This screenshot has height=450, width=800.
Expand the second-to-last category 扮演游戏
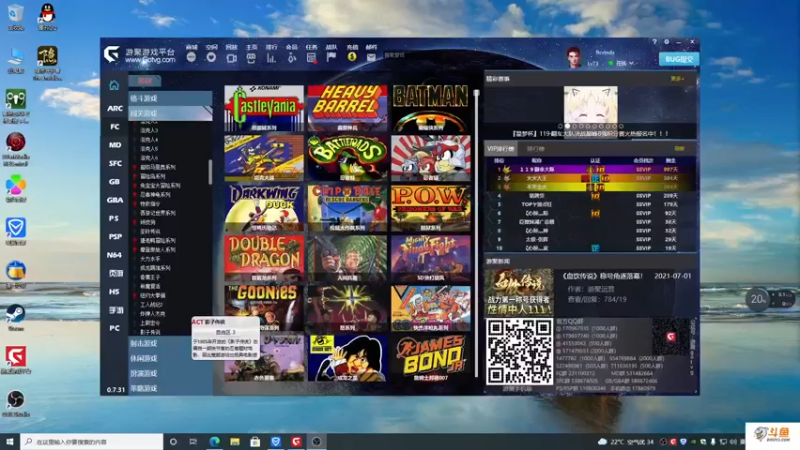pyautogui.click(x=170, y=373)
